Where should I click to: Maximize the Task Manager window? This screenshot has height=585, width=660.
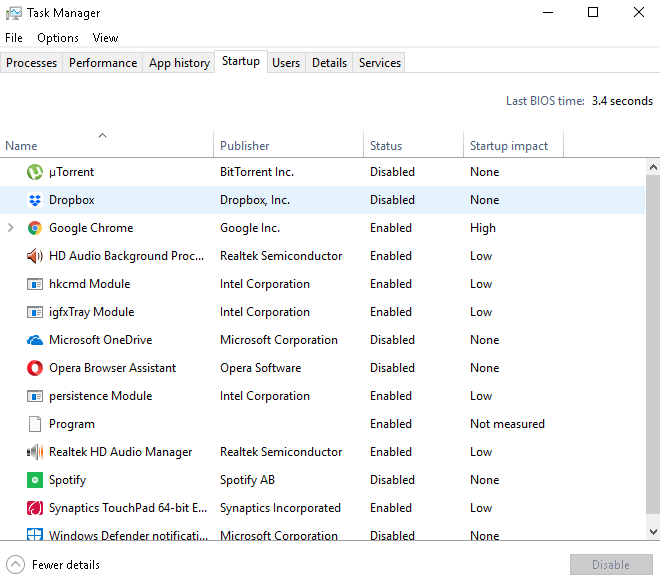click(593, 13)
